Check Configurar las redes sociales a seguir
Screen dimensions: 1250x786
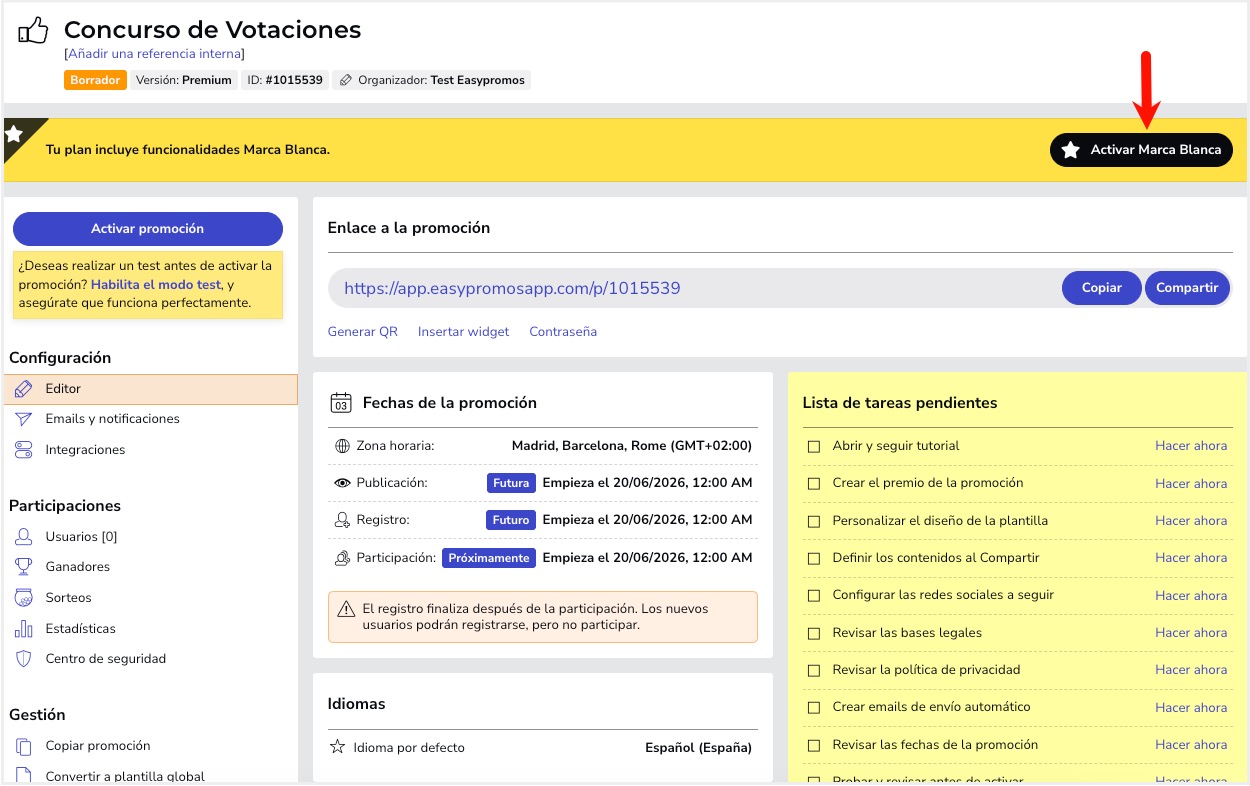(814, 595)
